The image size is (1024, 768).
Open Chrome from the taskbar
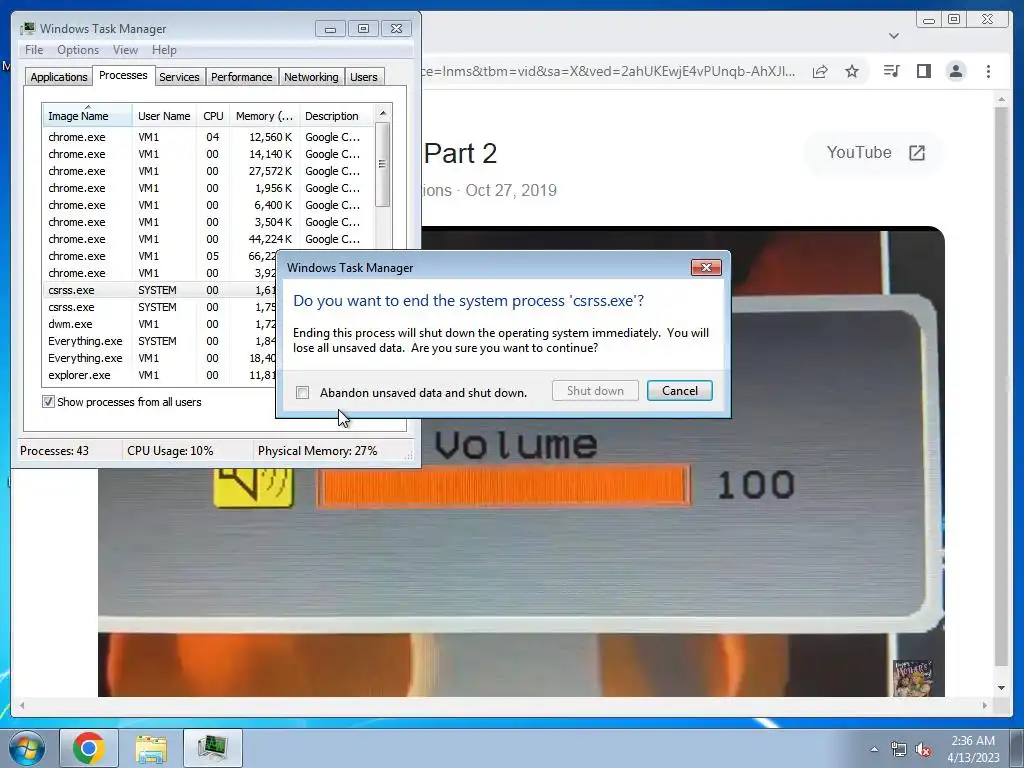coord(89,748)
